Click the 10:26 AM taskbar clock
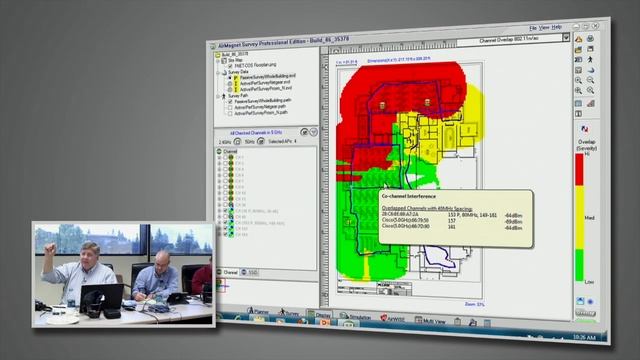Screen dimensions: 640x360 tap(584, 337)
